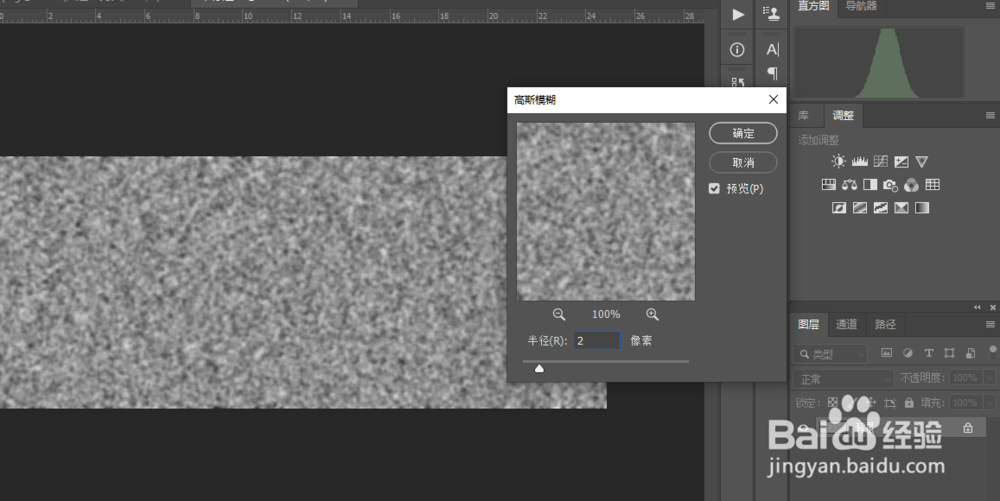Confirm blur with 确定 button

coord(743,133)
